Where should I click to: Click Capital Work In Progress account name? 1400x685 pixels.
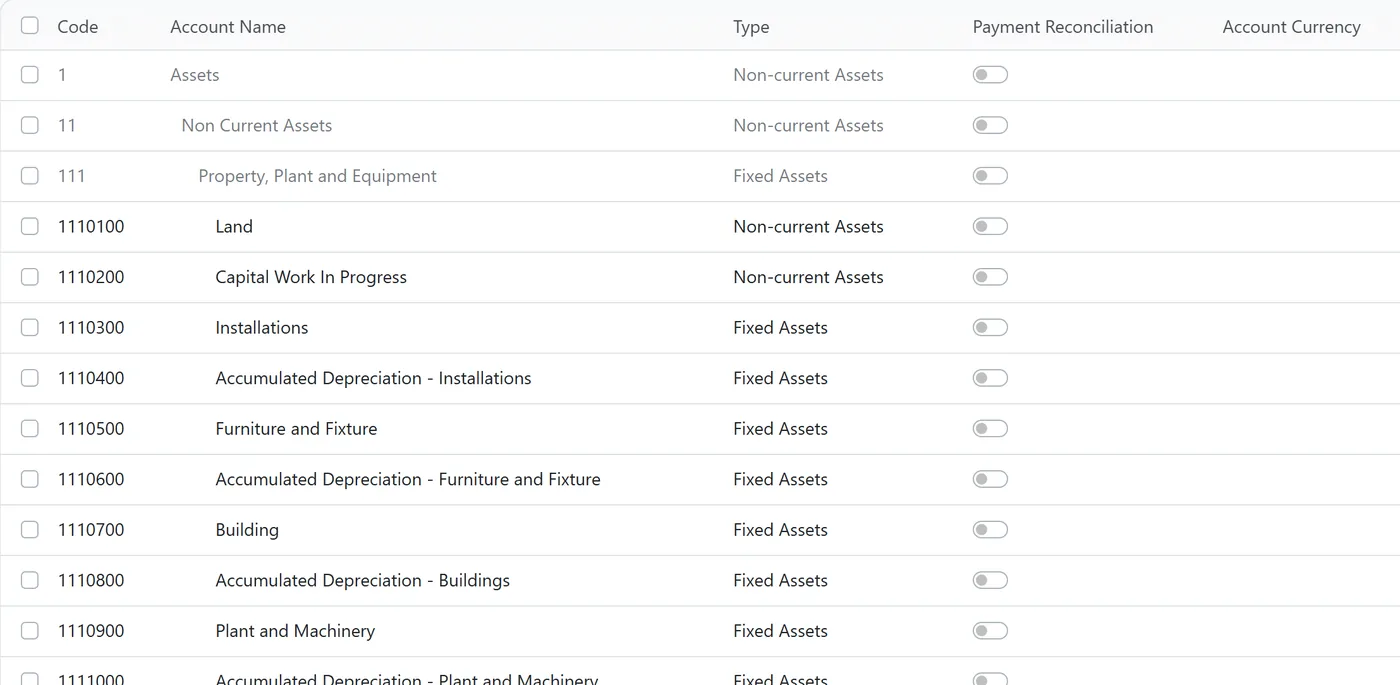(311, 277)
